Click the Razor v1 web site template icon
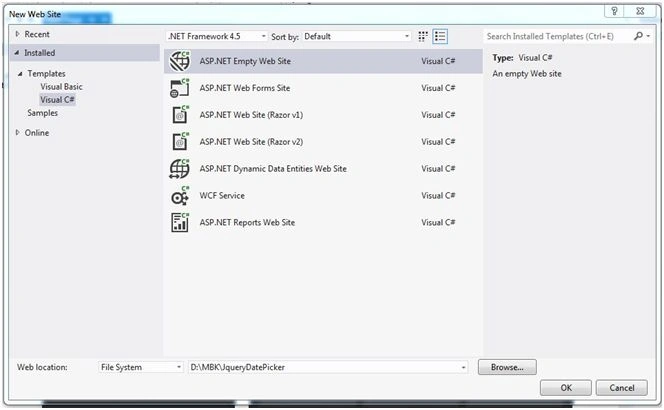The image size is (664, 410). (181, 114)
